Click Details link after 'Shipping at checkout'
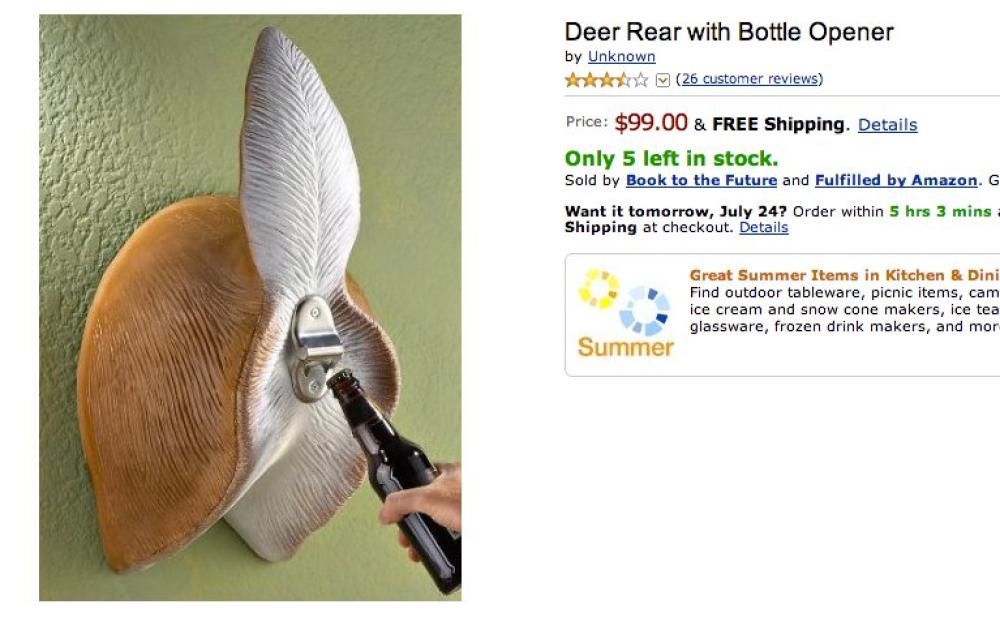The image size is (1000, 629). [763, 227]
